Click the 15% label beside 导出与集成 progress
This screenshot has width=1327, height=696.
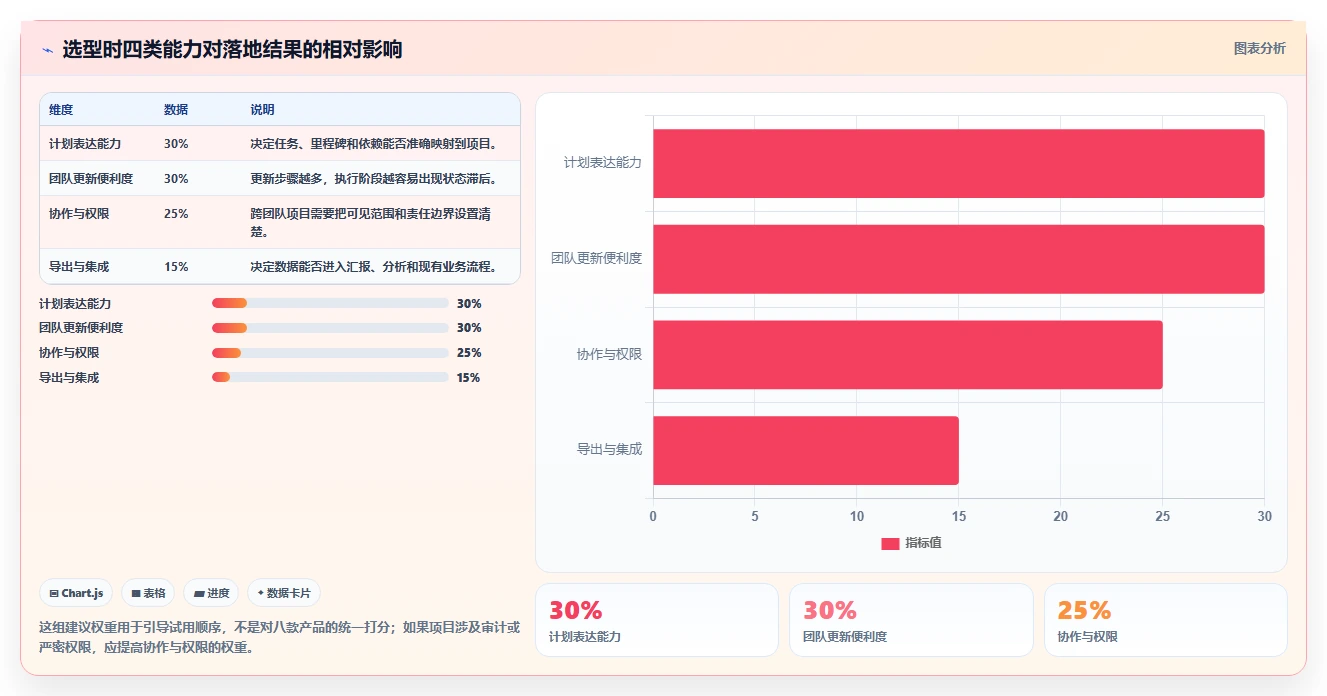[468, 377]
